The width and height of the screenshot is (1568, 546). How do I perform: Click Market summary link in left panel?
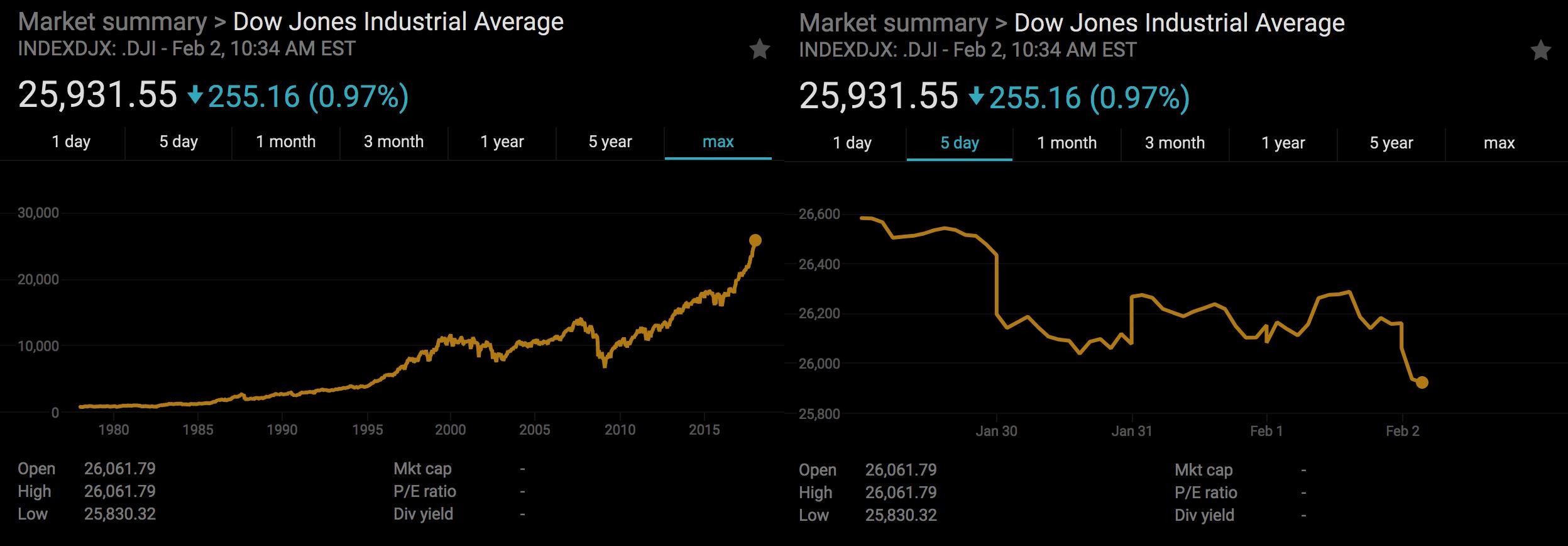[x=112, y=22]
